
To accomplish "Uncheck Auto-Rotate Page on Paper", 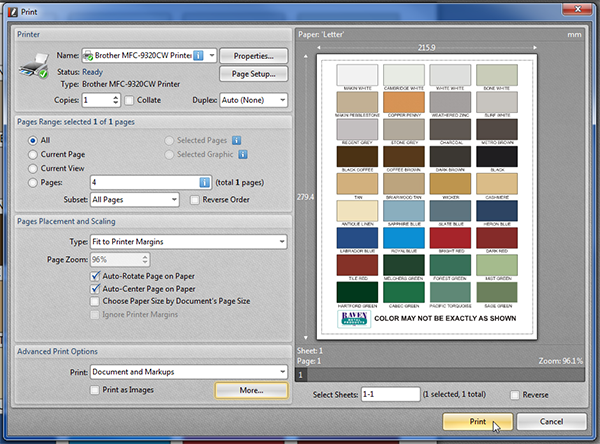I will coord(95,276).
